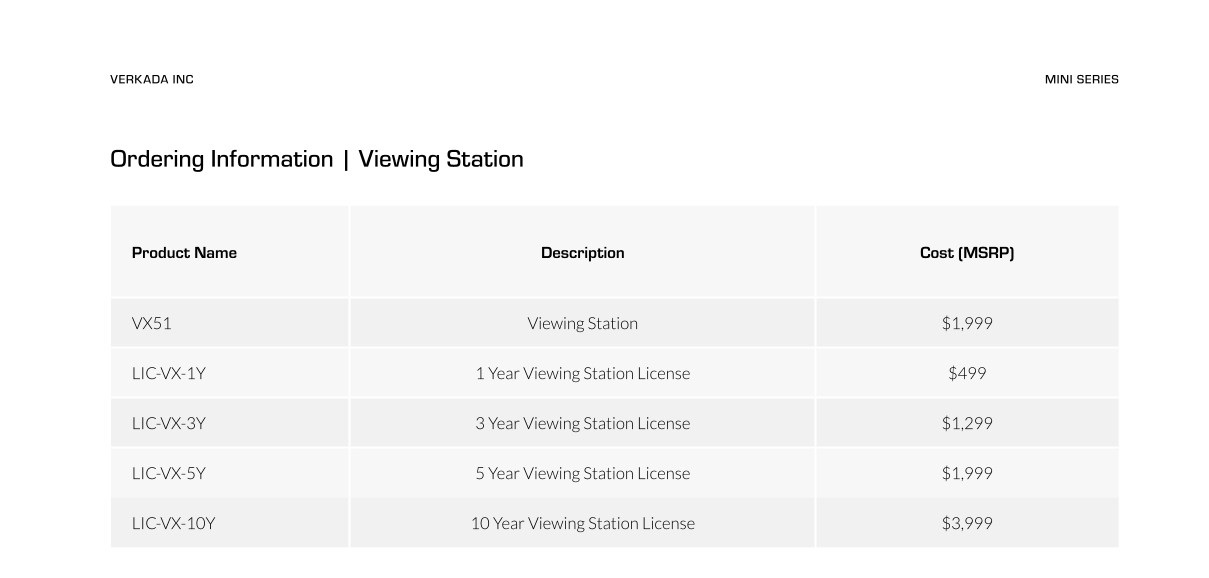
Task: Select the VX51 product name cell
Action: 152,323
